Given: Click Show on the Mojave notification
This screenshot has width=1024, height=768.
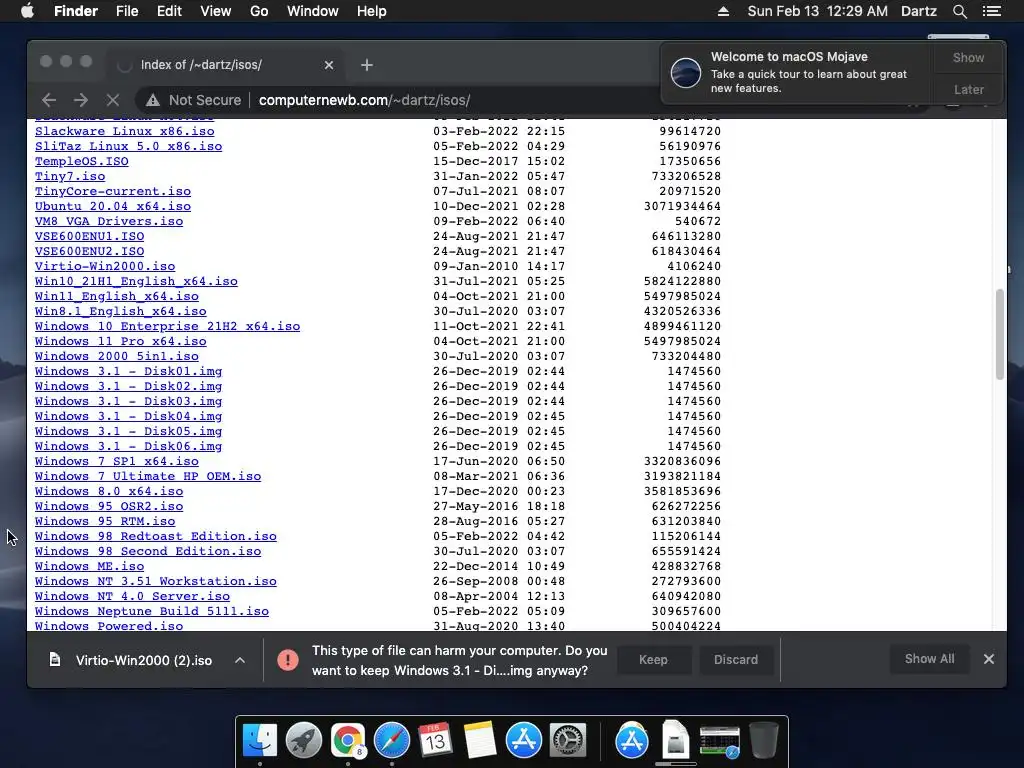Looking at the screenshot, I should tap(968, 57).
